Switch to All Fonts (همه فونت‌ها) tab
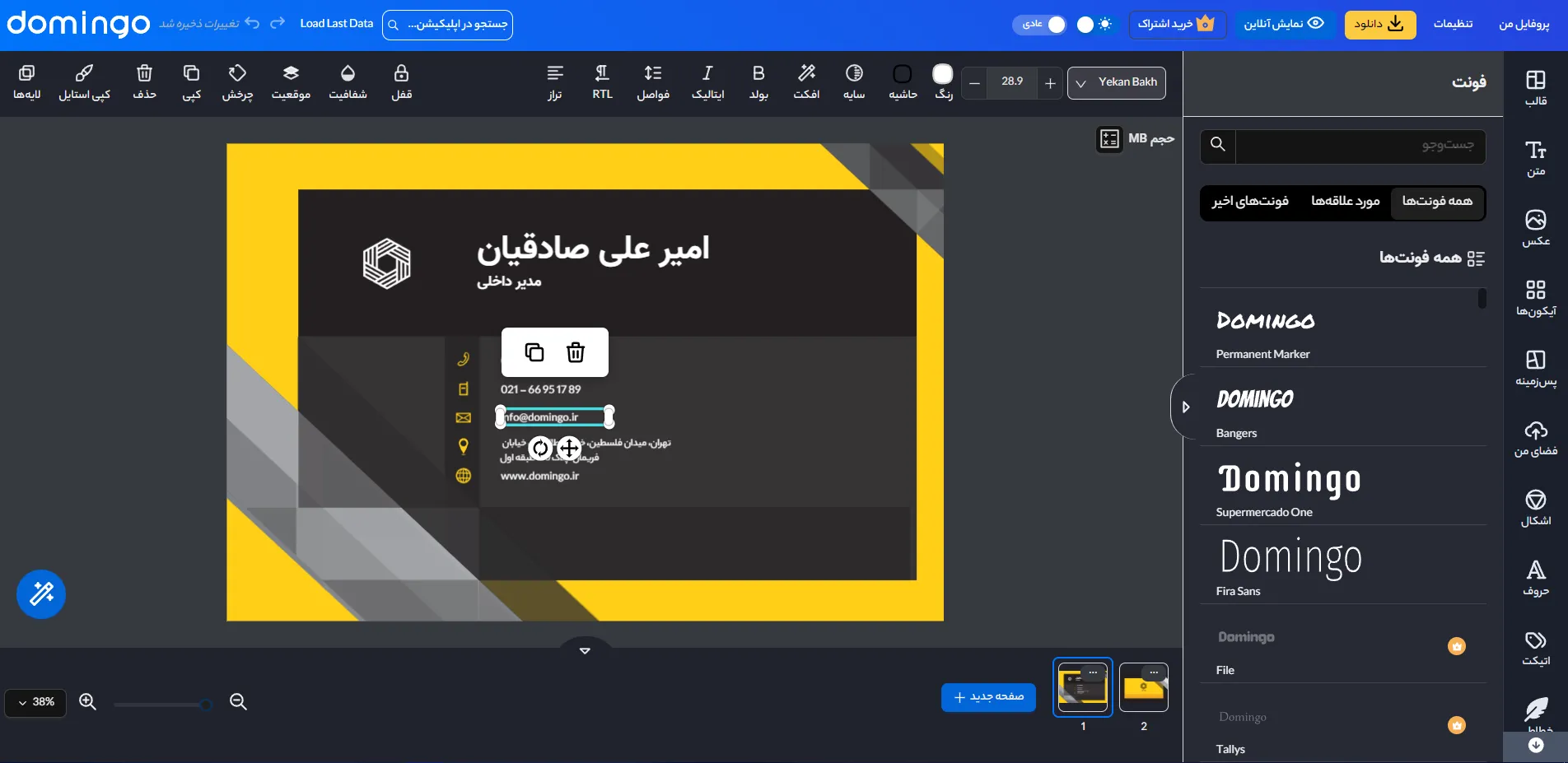This screenshot has height=763, width=1568. pyautogui.click(x=1437, y=202)
